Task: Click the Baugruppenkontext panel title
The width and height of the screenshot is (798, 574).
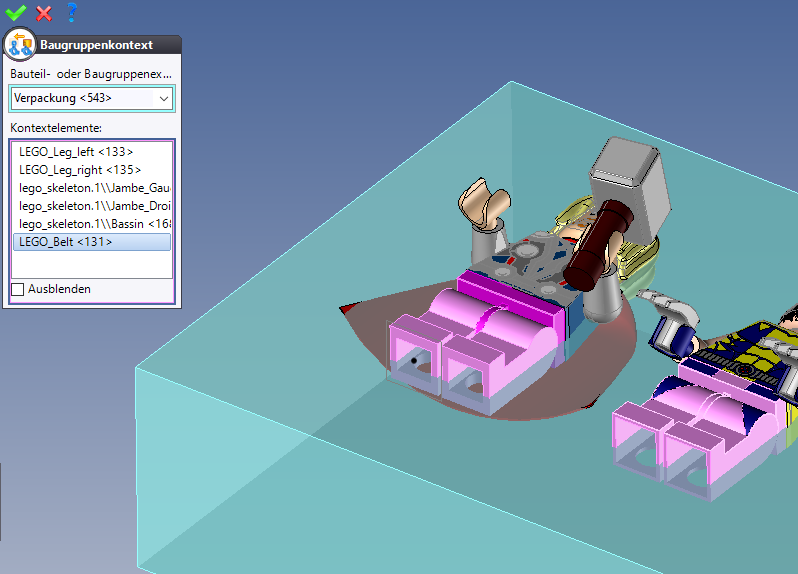Action: (96, 45)
